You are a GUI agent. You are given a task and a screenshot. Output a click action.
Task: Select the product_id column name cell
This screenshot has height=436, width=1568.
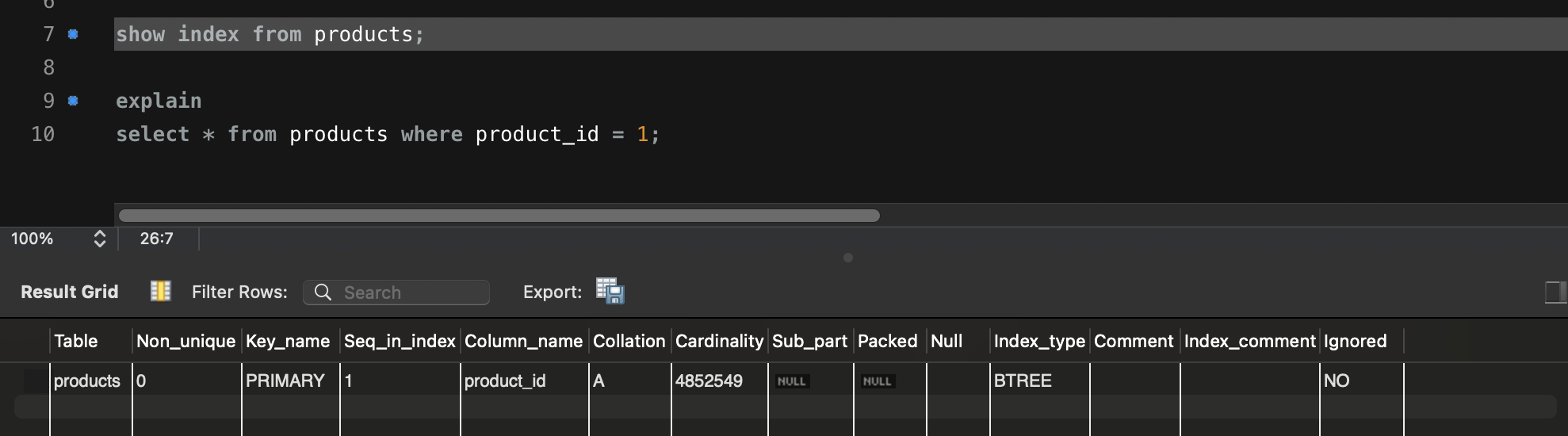[x=505, y=381]
